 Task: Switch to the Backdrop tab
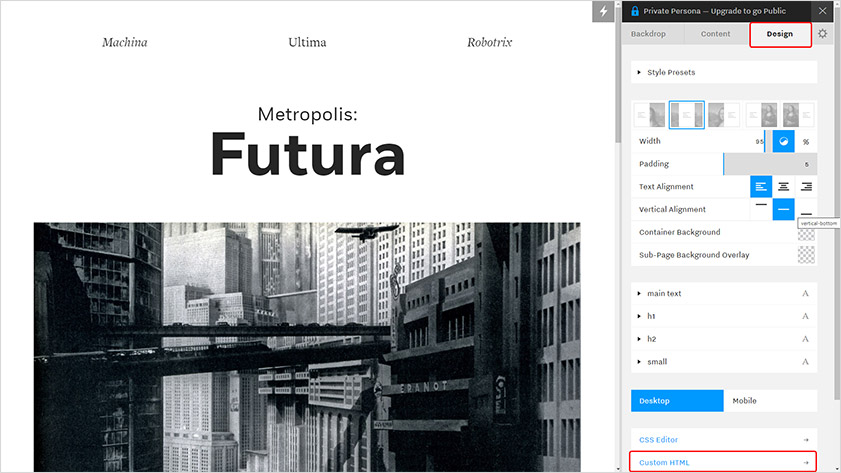click(648, 34)
